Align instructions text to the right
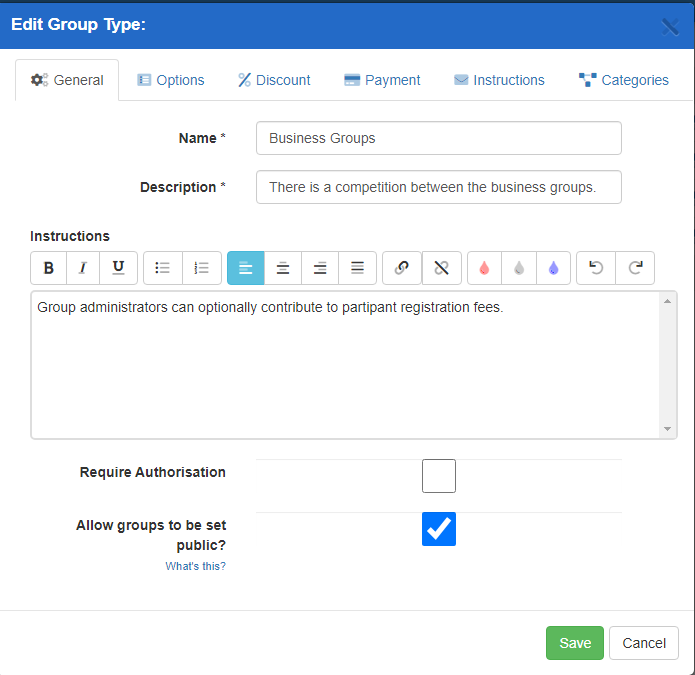Image resolution: width=695 pixels, height=675 pixels. 320,268
